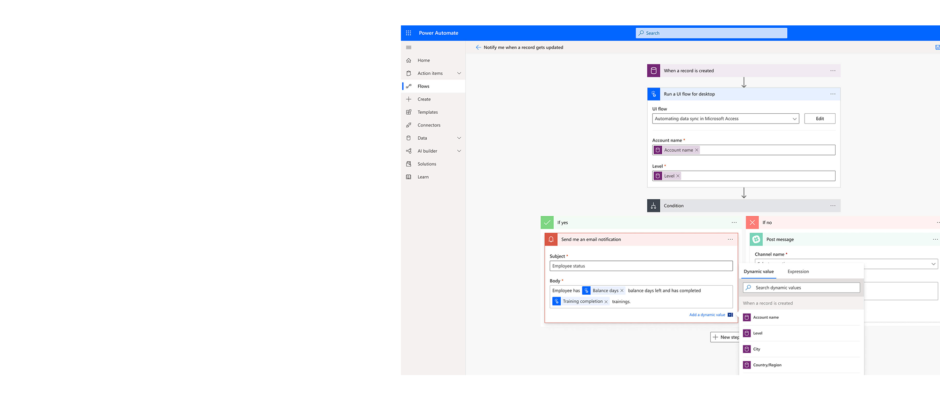Click the Create plus icon

click(x=409, y=99)
